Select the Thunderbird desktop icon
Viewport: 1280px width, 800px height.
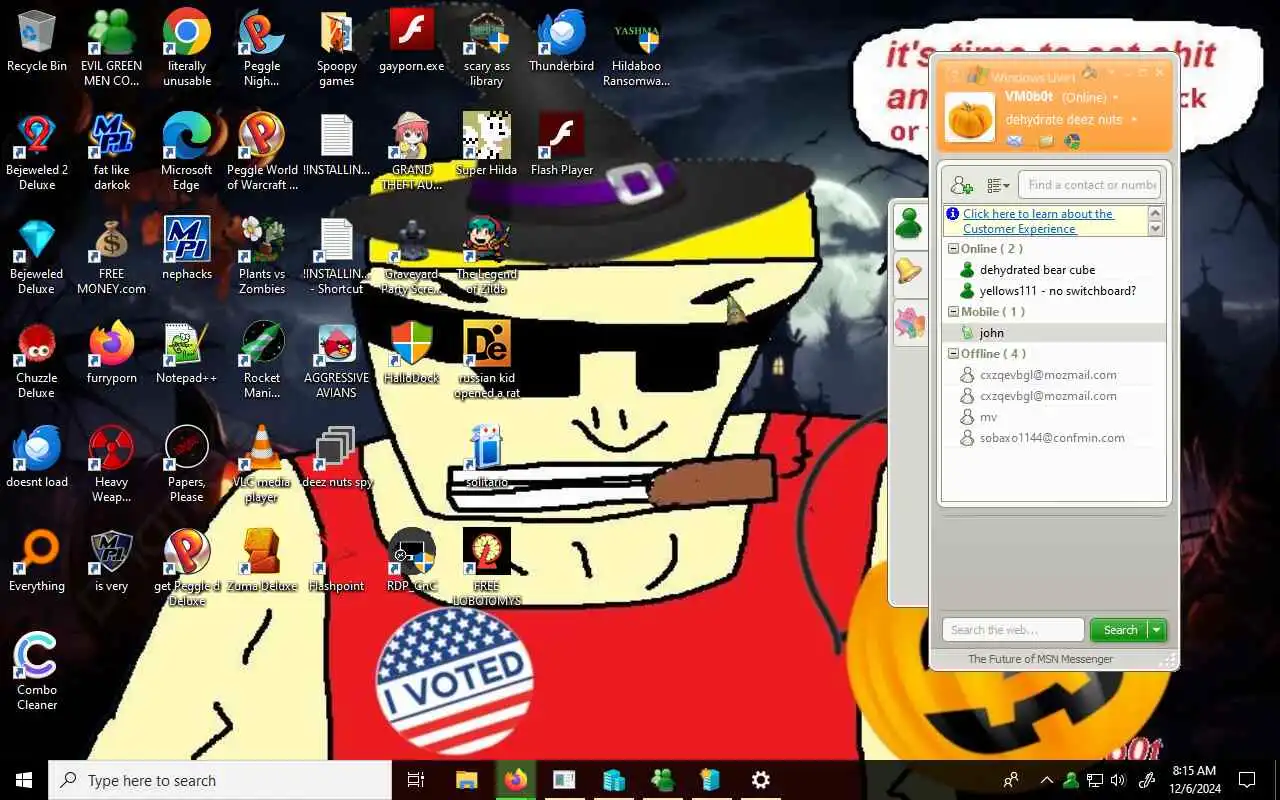(x=562, y=40)
